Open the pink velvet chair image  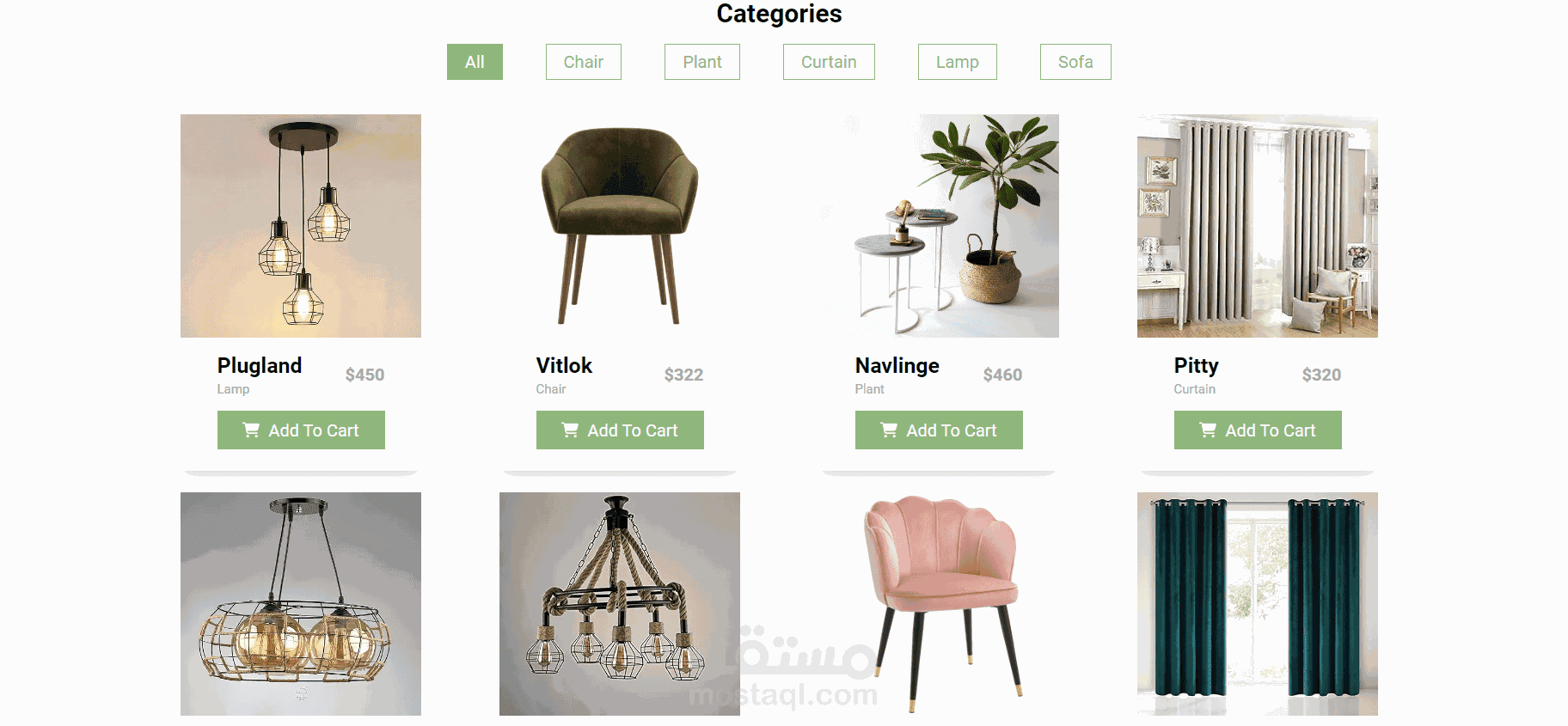click(939, 604)
